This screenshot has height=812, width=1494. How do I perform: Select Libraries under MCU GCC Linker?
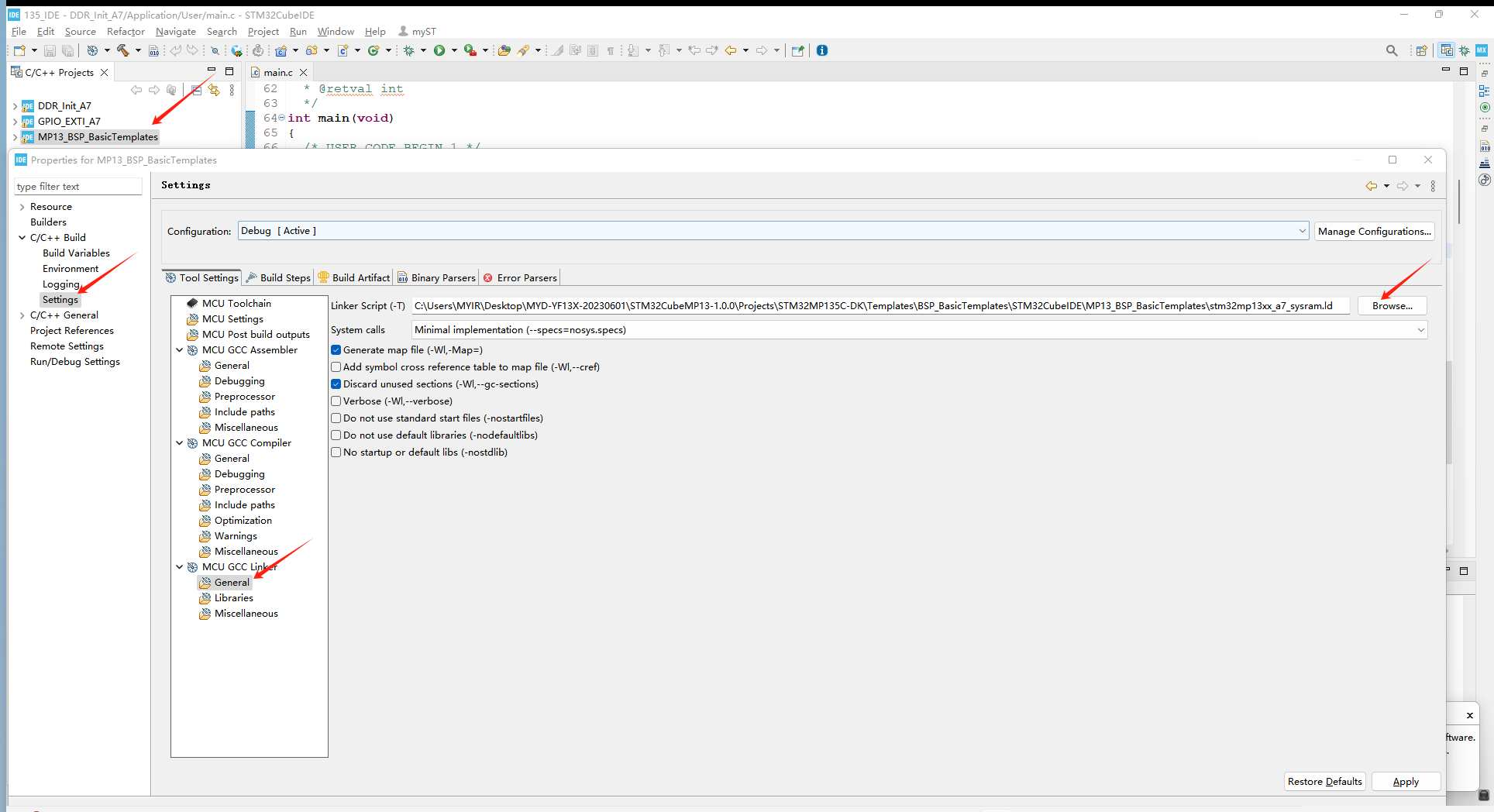tap(233, 598)
